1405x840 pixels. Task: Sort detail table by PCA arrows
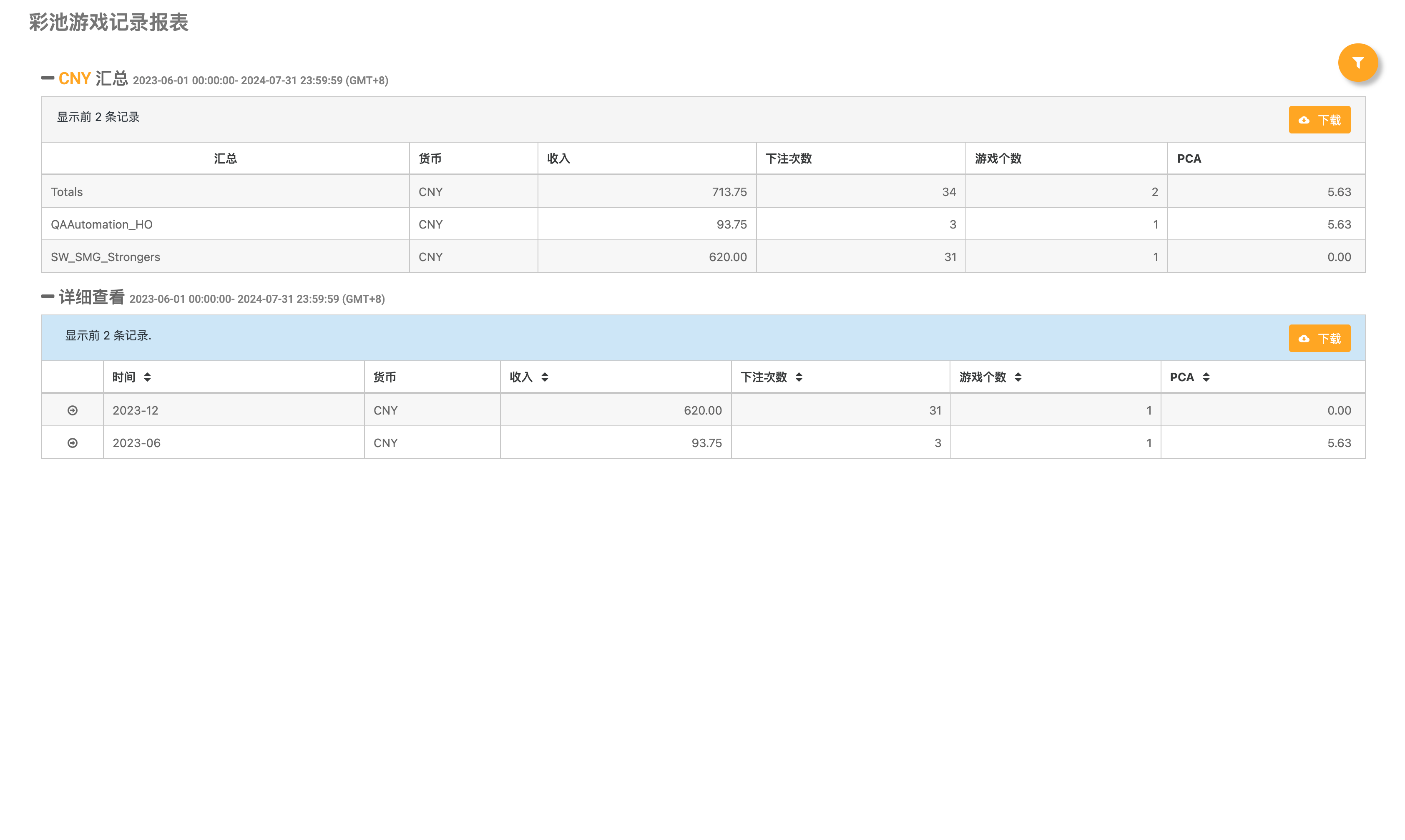(x=1206, y=377)
